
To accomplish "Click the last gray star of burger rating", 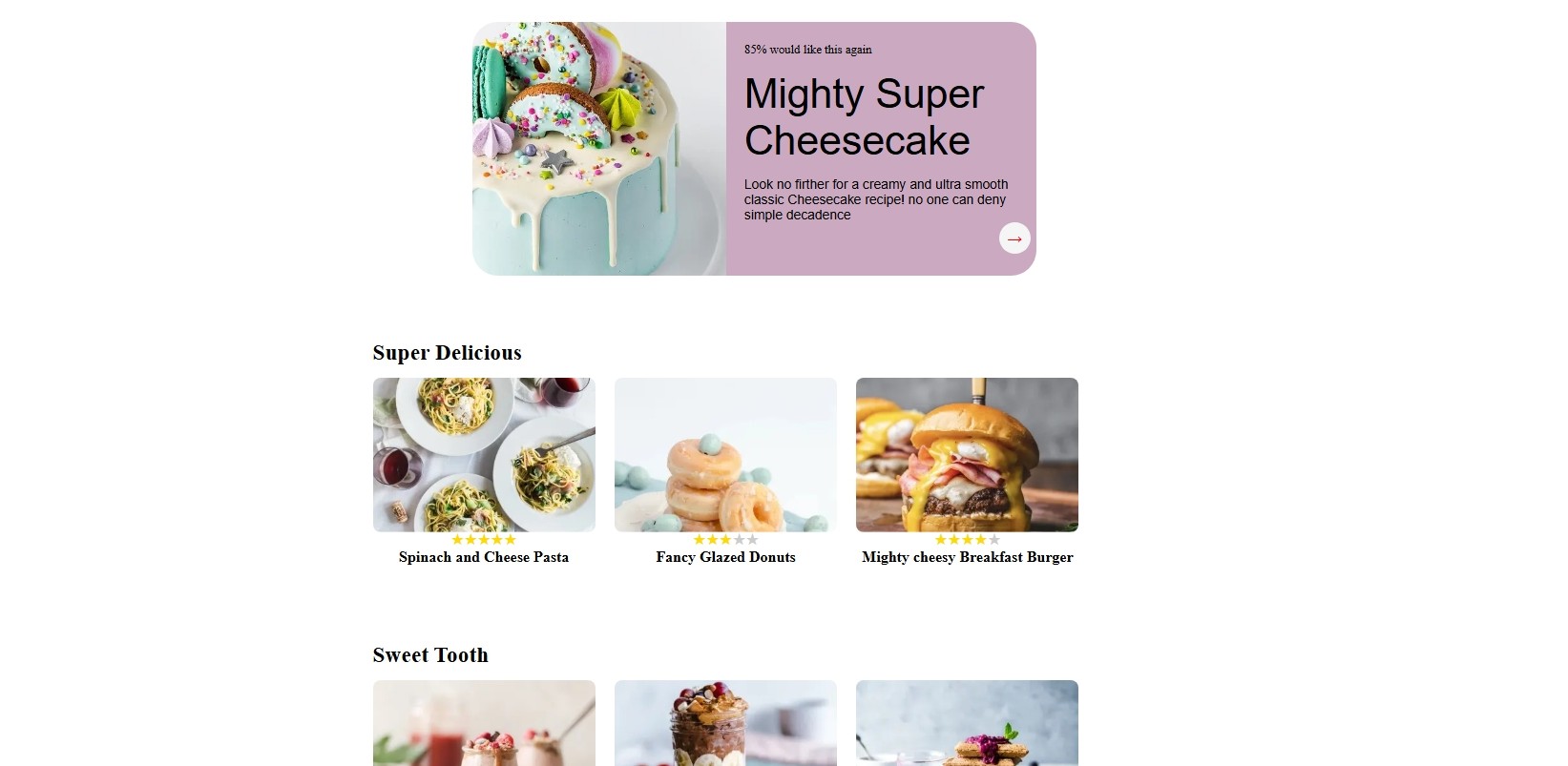I will point(993,540).
